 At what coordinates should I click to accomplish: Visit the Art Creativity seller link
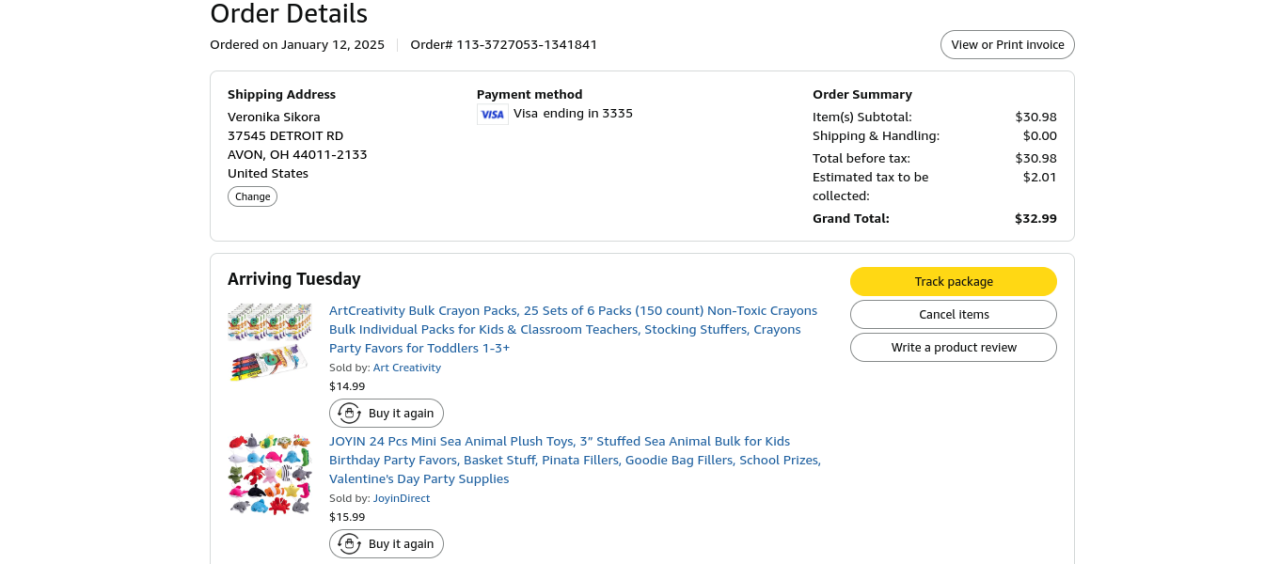(x=407, y=368)
